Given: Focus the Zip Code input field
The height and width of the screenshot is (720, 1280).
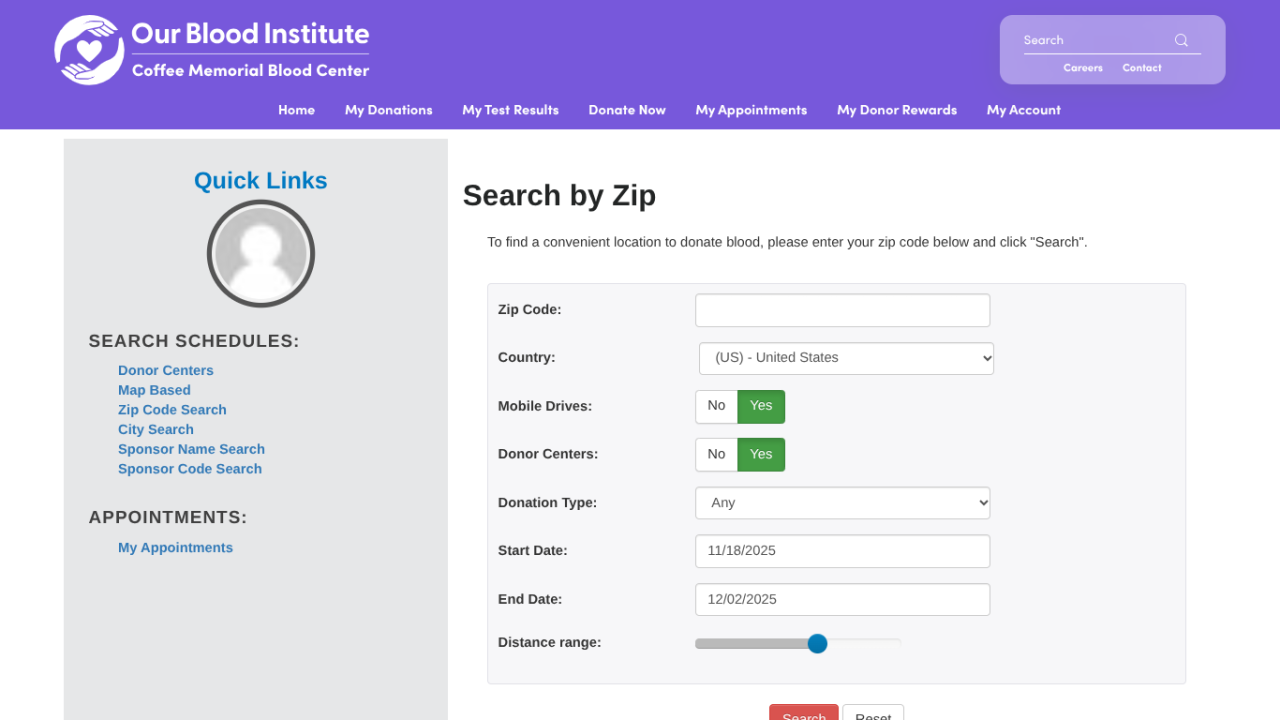Looking at the screenshot, I should pyautogui.click(x=842, y=310).
